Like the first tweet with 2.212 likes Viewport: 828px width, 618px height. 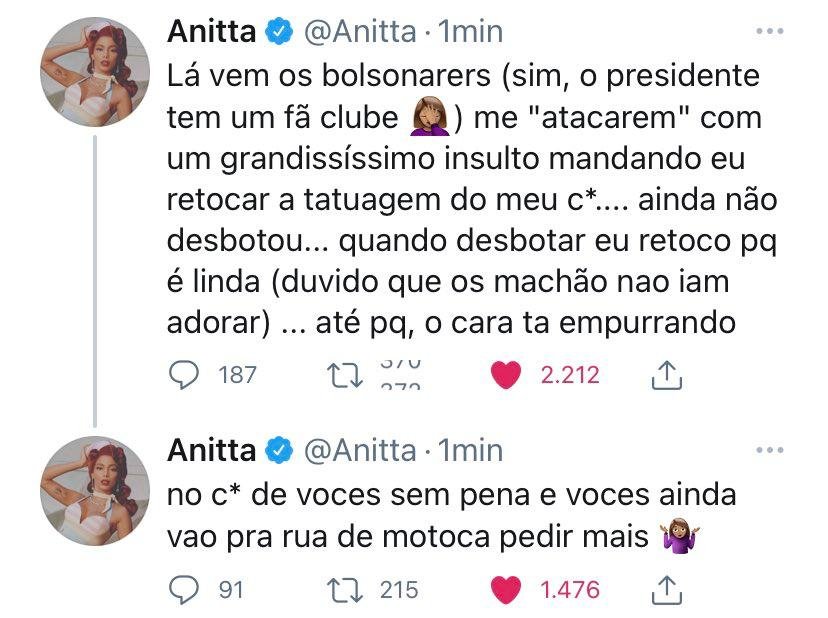(508, 374)
